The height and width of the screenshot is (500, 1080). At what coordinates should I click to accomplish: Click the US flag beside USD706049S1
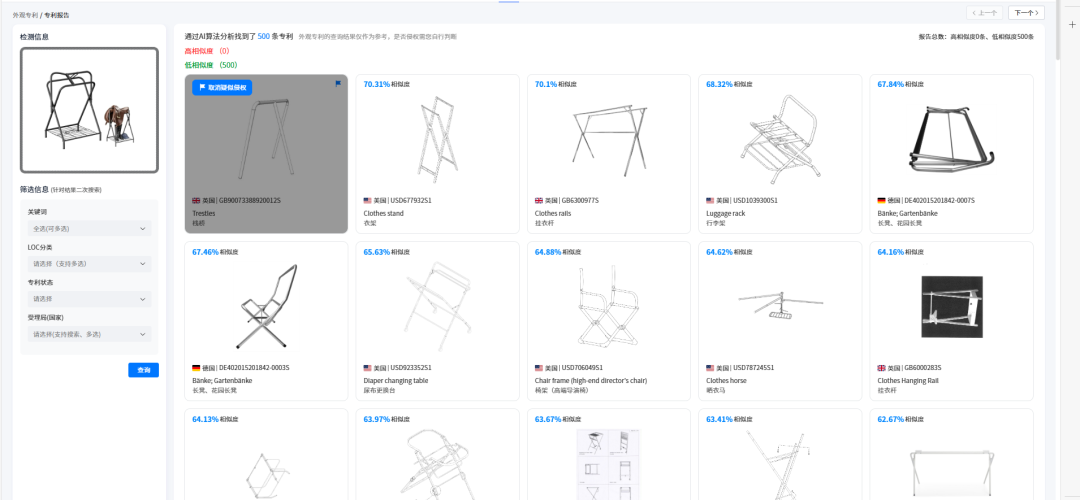coord(539,368)
